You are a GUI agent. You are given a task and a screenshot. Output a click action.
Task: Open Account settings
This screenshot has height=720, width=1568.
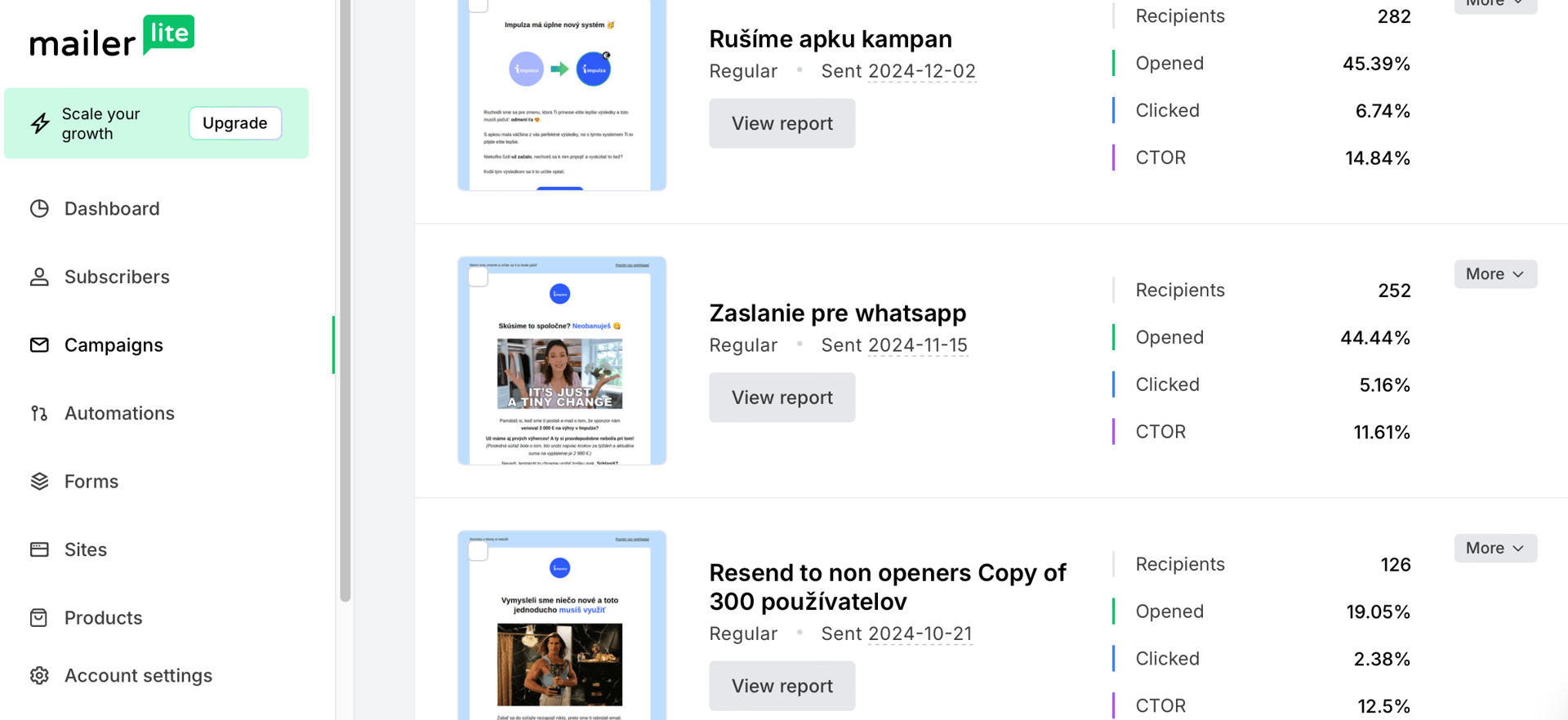(138, 675)
